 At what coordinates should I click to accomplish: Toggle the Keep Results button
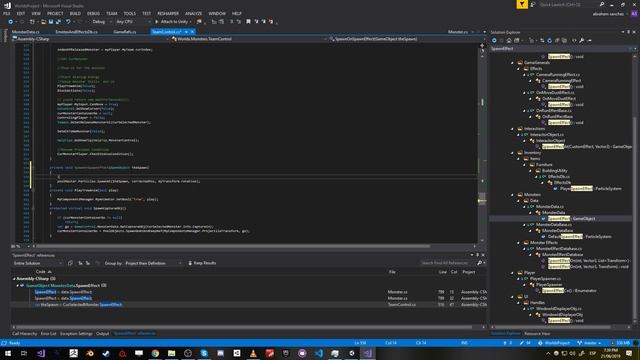point(202,263)
